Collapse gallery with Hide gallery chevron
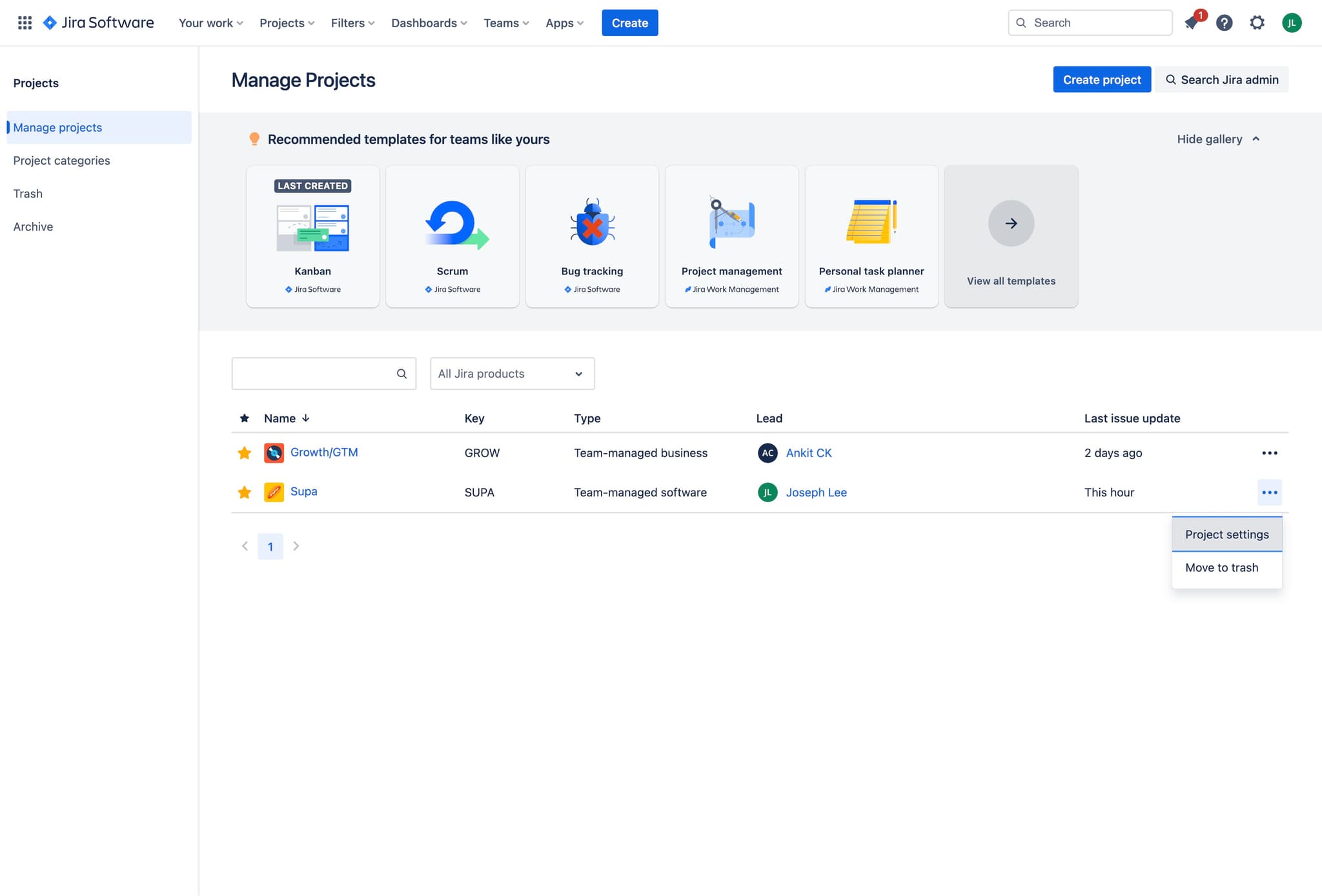The width and height of the screenshot is (1322, 896). [1256, 139]
